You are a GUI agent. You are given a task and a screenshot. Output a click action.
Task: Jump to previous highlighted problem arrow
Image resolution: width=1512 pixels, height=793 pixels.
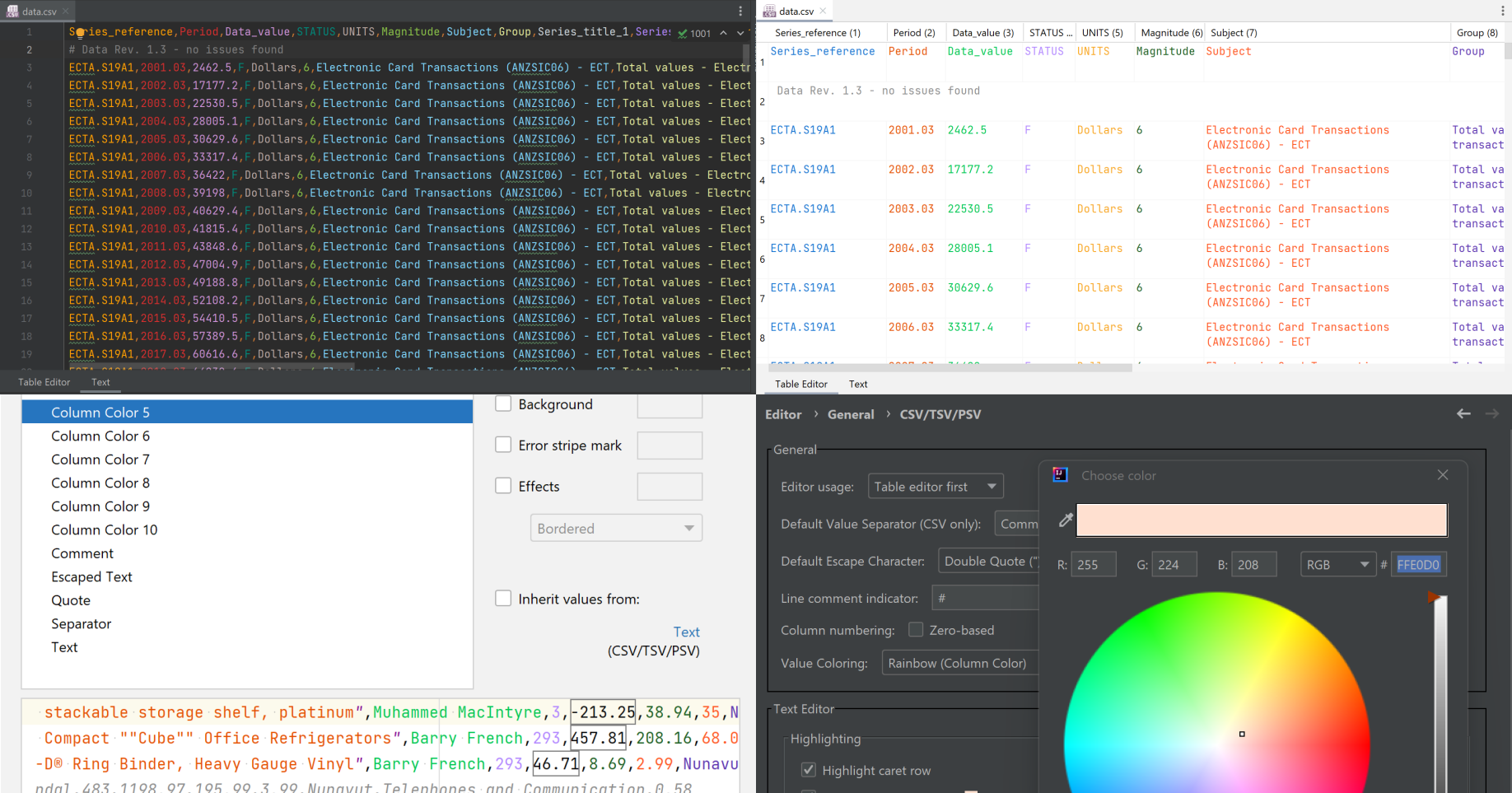[723, 33]
